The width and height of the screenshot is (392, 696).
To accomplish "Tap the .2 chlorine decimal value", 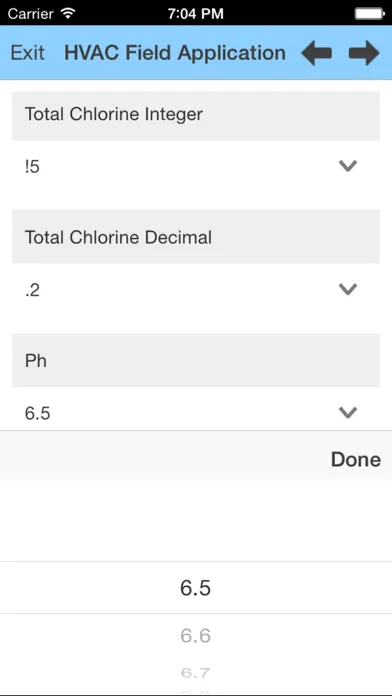I will pyautogui.click(x=32, y=290).
